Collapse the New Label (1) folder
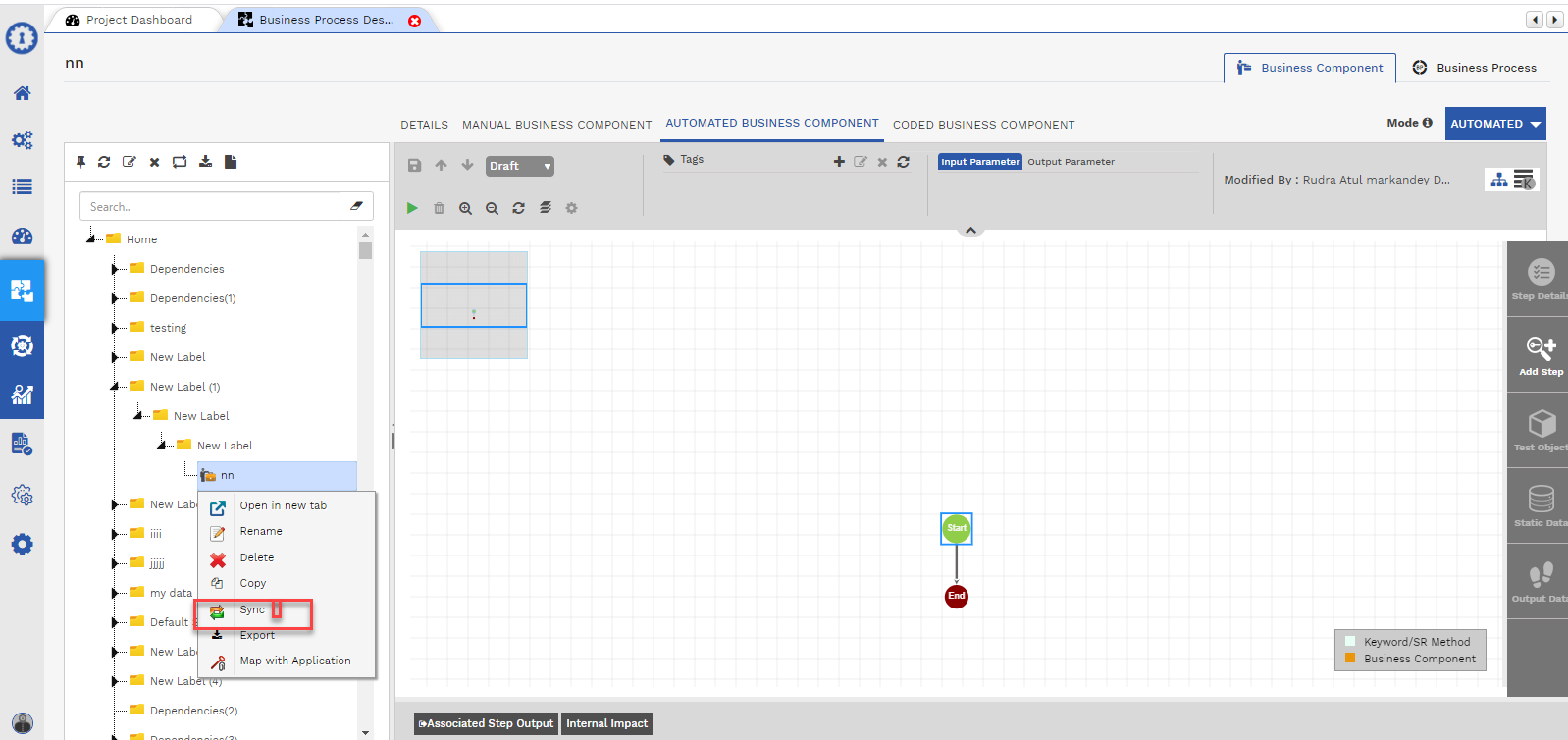 pyautogui.click(x=115, y=386)
